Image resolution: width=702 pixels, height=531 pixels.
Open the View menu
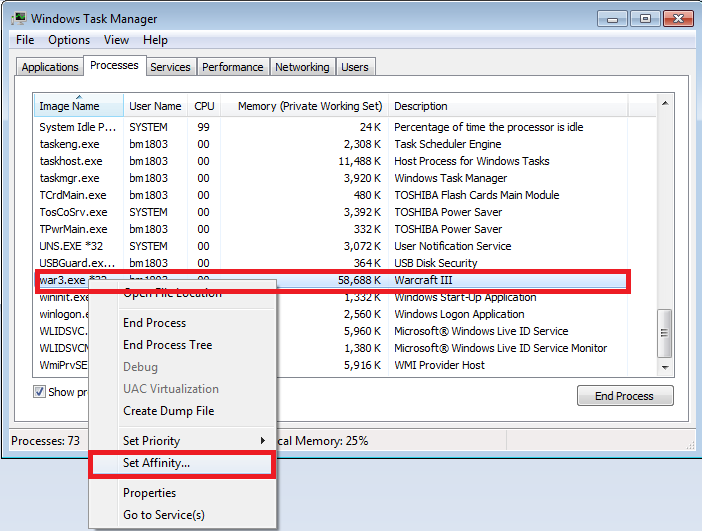pos(116,40)
